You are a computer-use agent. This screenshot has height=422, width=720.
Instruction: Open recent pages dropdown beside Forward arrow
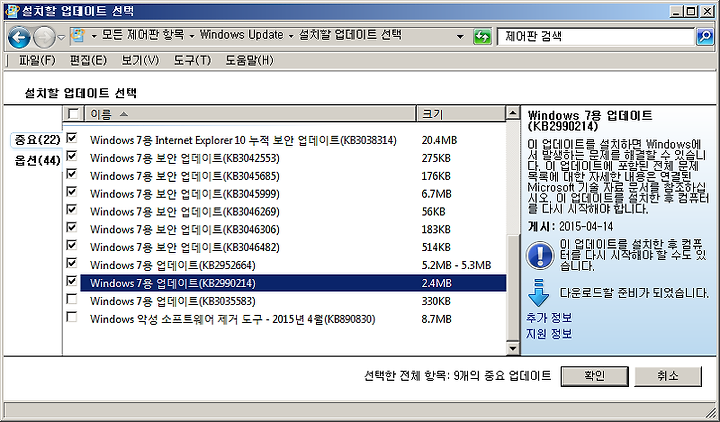(x=62, y=37)
